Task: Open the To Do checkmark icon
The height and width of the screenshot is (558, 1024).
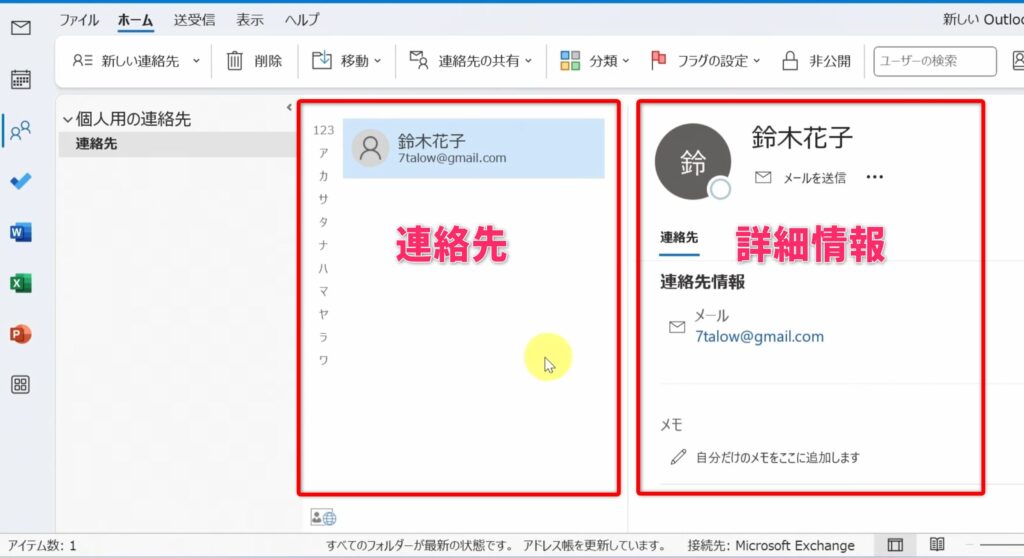Action: click(x=20, y=181)
